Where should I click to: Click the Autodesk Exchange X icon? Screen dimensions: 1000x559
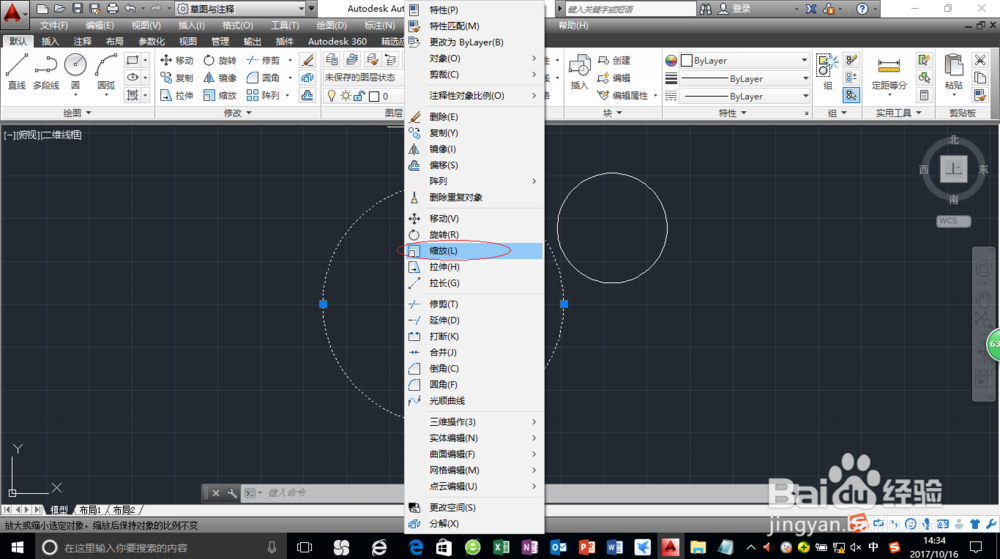click(x=811, y=9)
